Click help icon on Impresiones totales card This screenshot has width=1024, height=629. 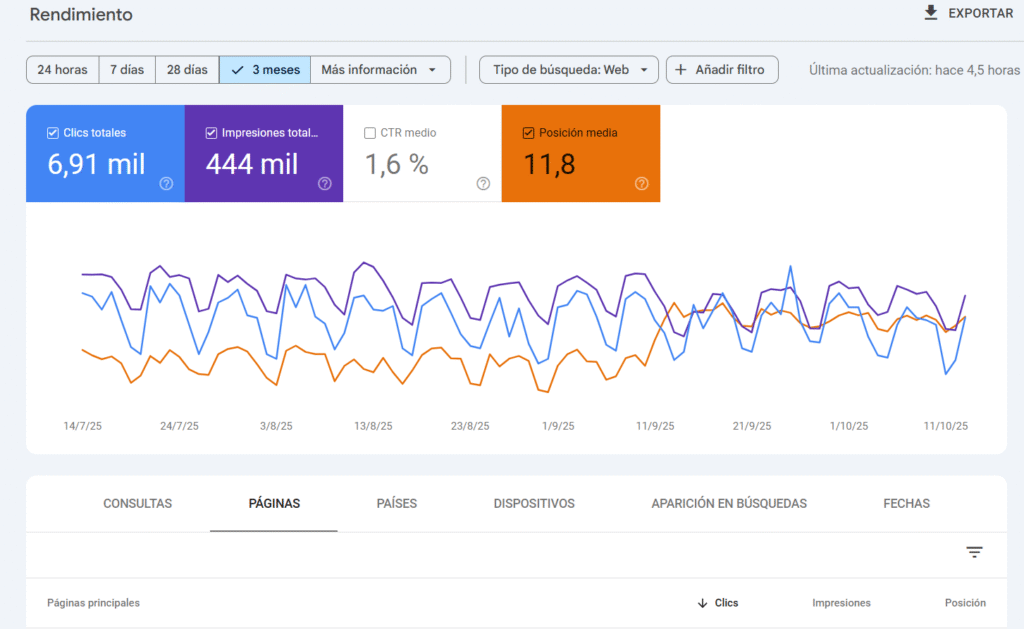click(x=324, y=183)
